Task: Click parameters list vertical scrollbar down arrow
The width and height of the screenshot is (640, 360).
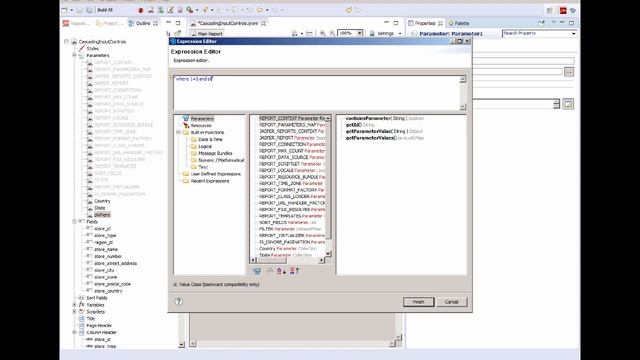Action: coord(328,253)
